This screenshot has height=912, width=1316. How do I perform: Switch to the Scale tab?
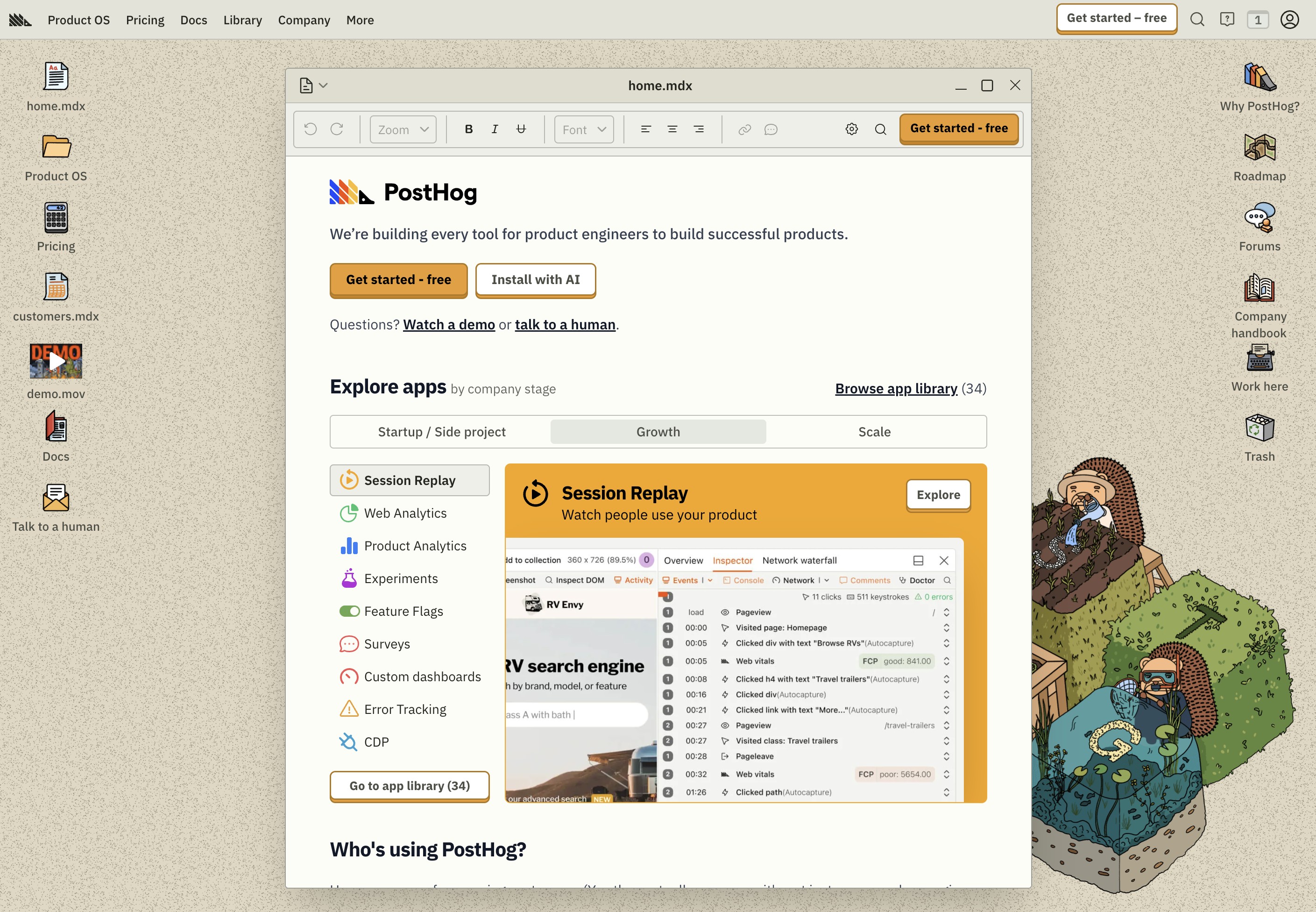click(x=875, y=431)
